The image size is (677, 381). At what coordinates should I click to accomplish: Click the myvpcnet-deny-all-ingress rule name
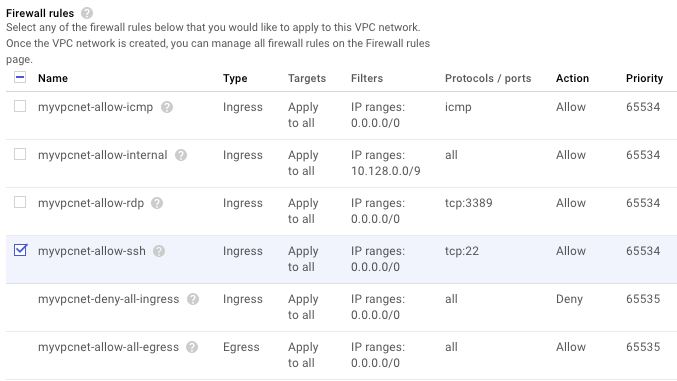108,299
